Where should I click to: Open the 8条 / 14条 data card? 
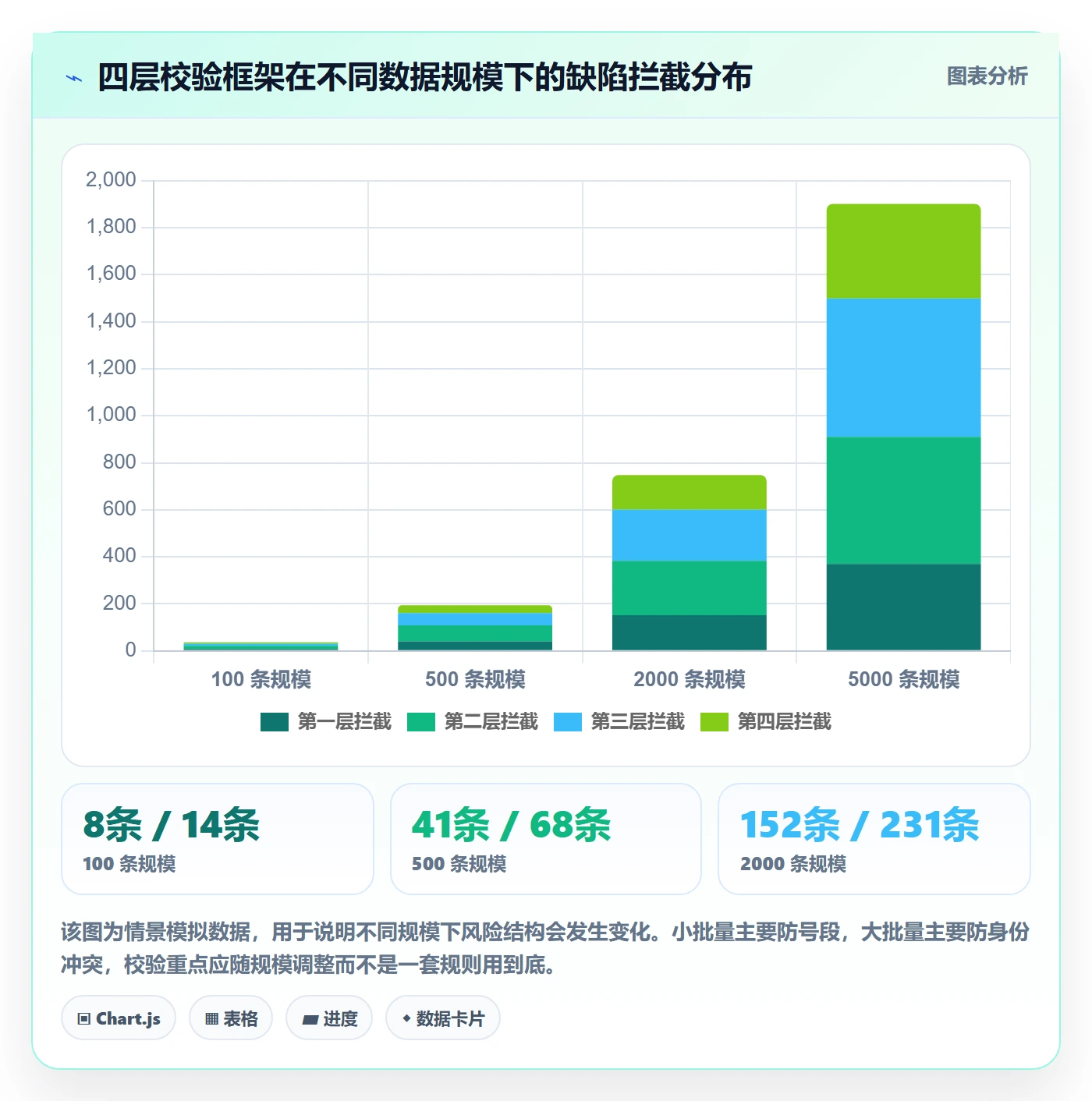tap(218, 839)
